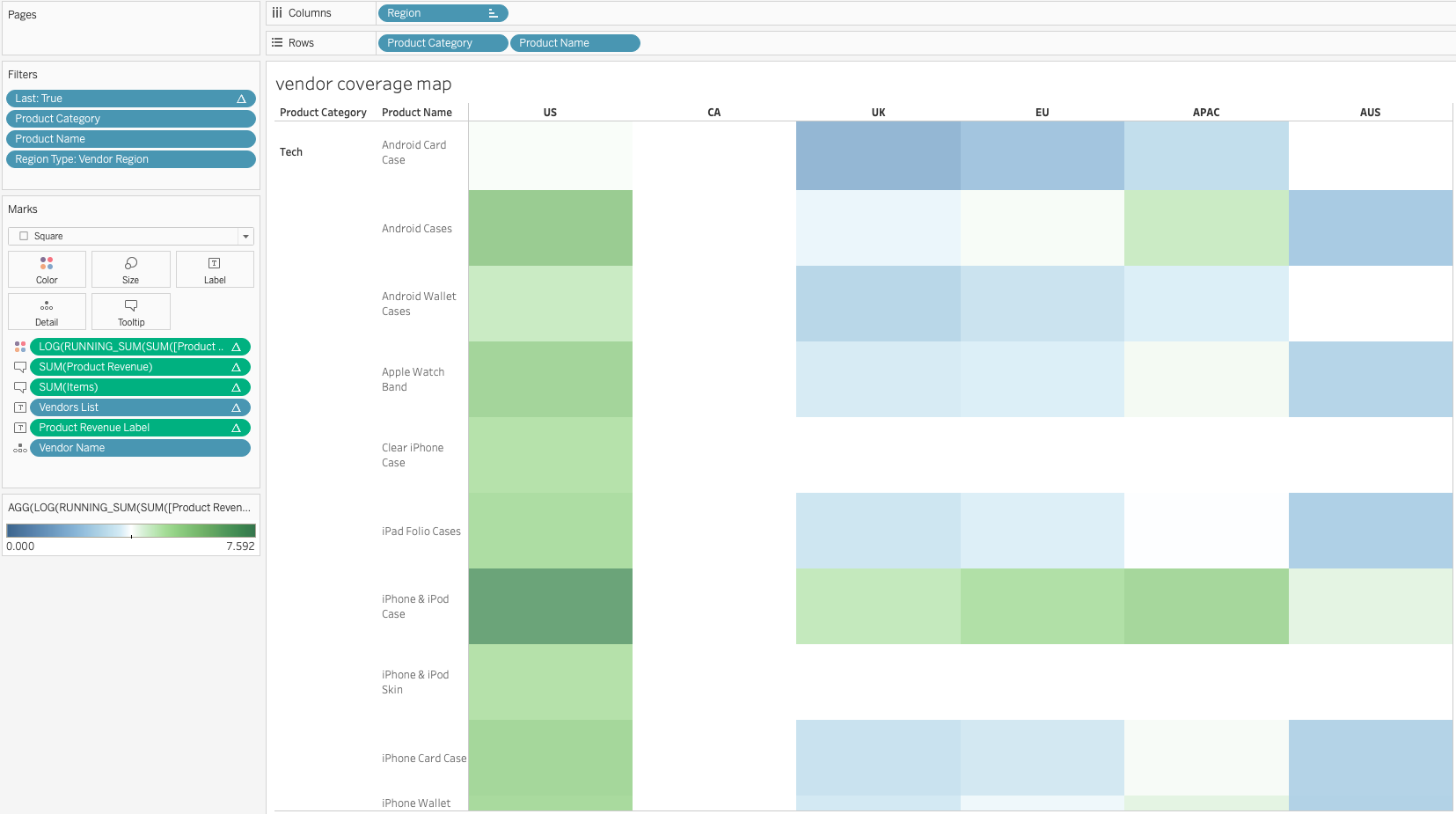
Task: Click the color legend gradient bar
Action: pyautogui.click(x=131, y=531)
